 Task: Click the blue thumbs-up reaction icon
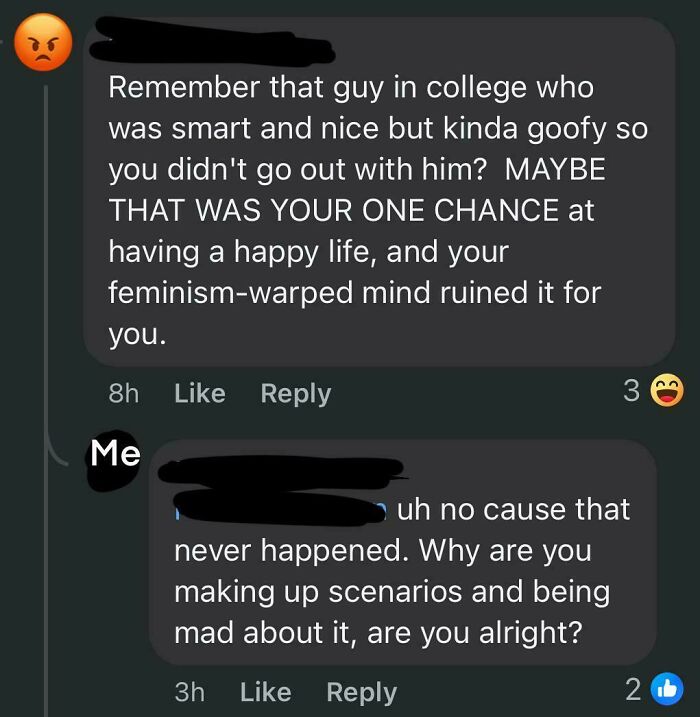coord(665,692)
